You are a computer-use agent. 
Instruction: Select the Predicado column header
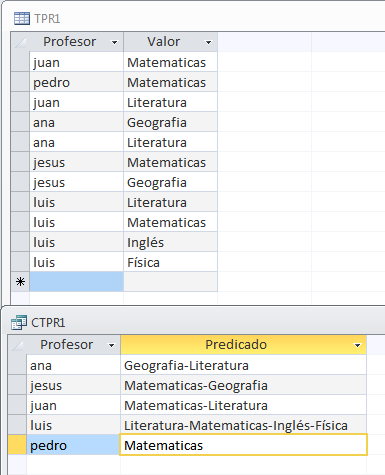point(243,345)
